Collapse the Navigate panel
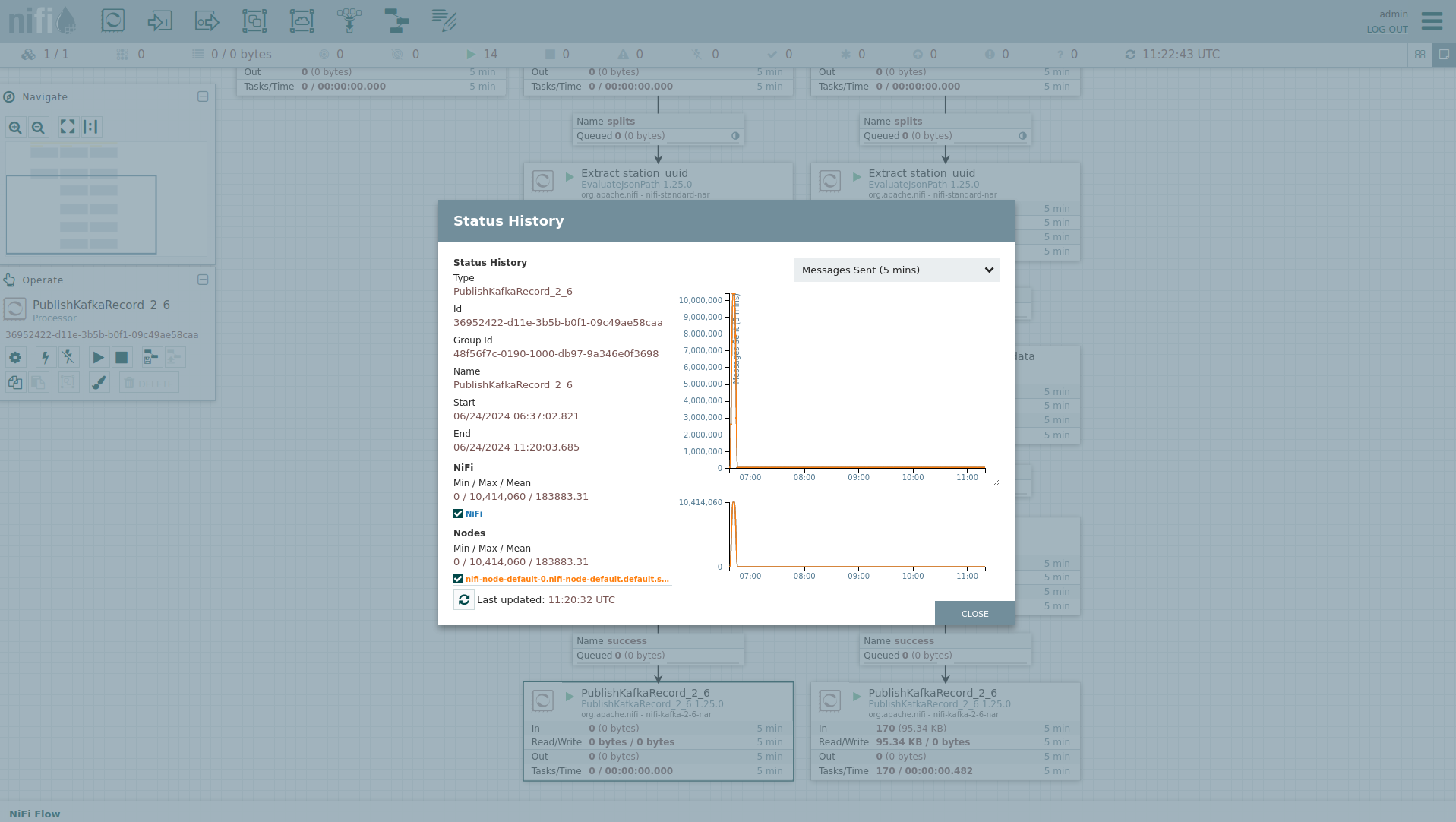This screenshot has height=822, width=1456. point(203,96)
